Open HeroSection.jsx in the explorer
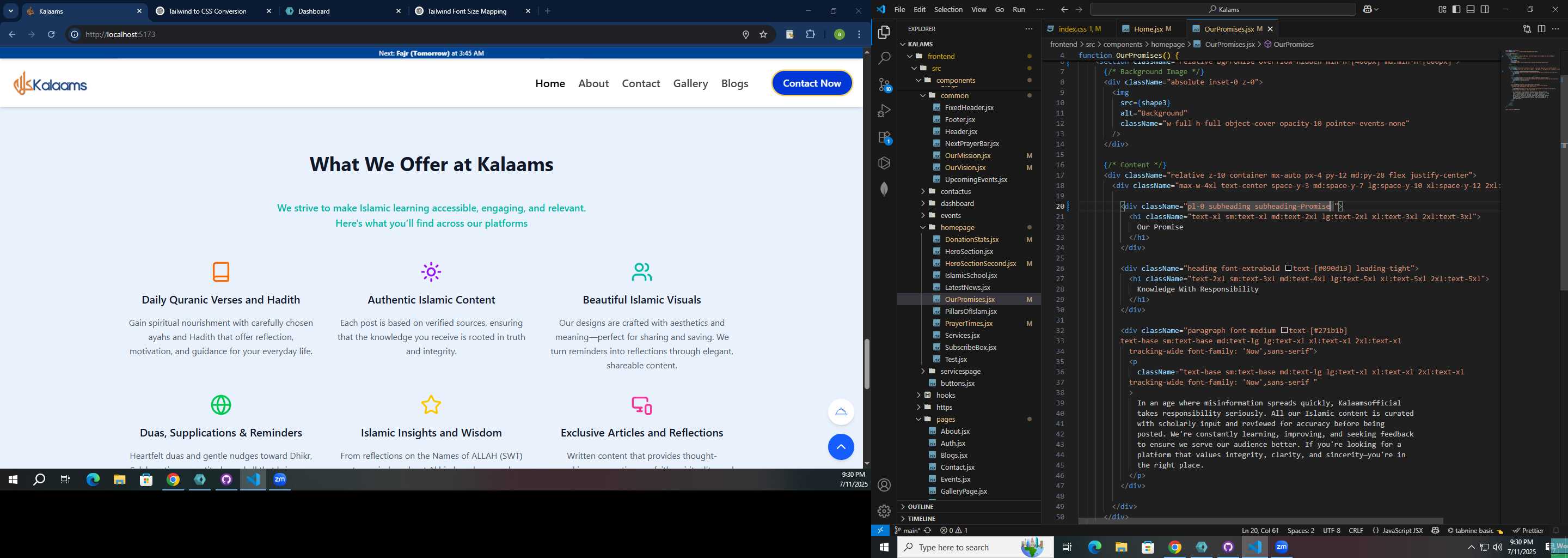 (x=969, y=252)
